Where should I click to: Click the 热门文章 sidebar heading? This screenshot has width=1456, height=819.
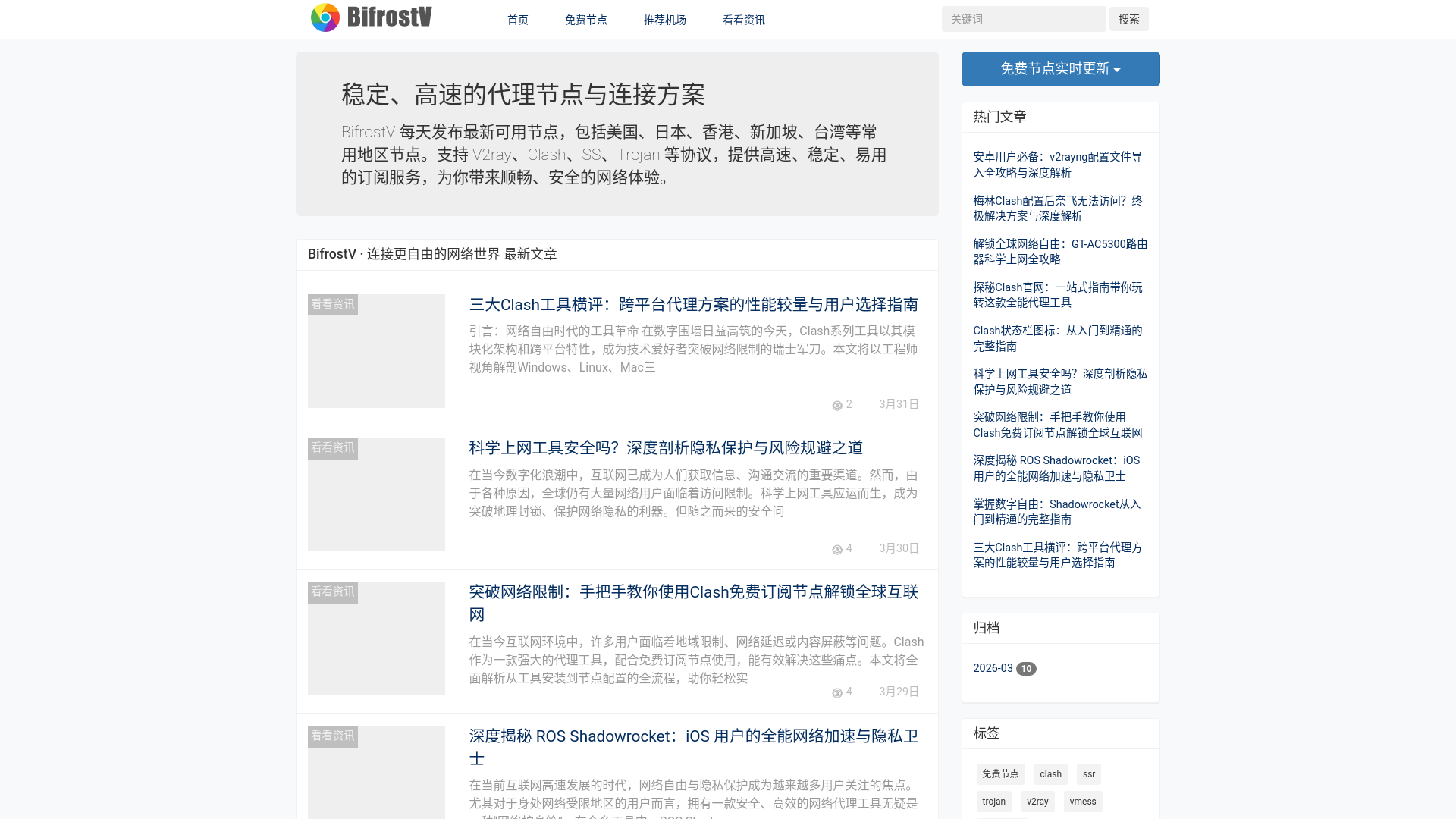(999, 117)
